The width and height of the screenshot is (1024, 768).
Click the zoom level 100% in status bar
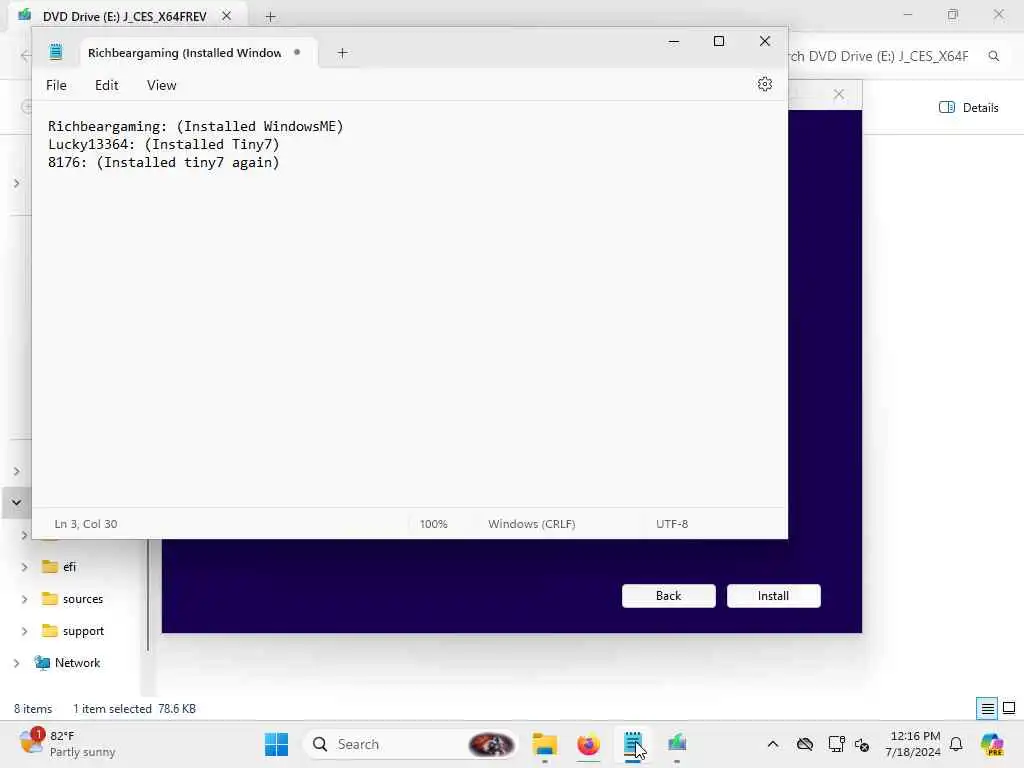pos(434,524)
